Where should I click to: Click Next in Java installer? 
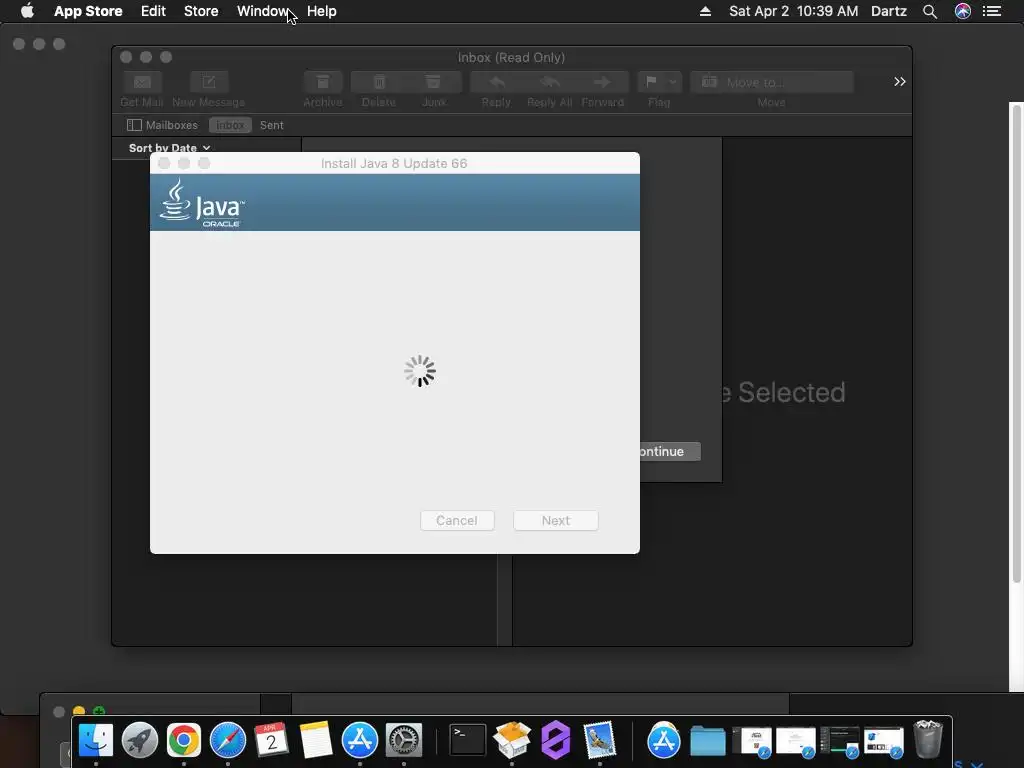(556, 520)
